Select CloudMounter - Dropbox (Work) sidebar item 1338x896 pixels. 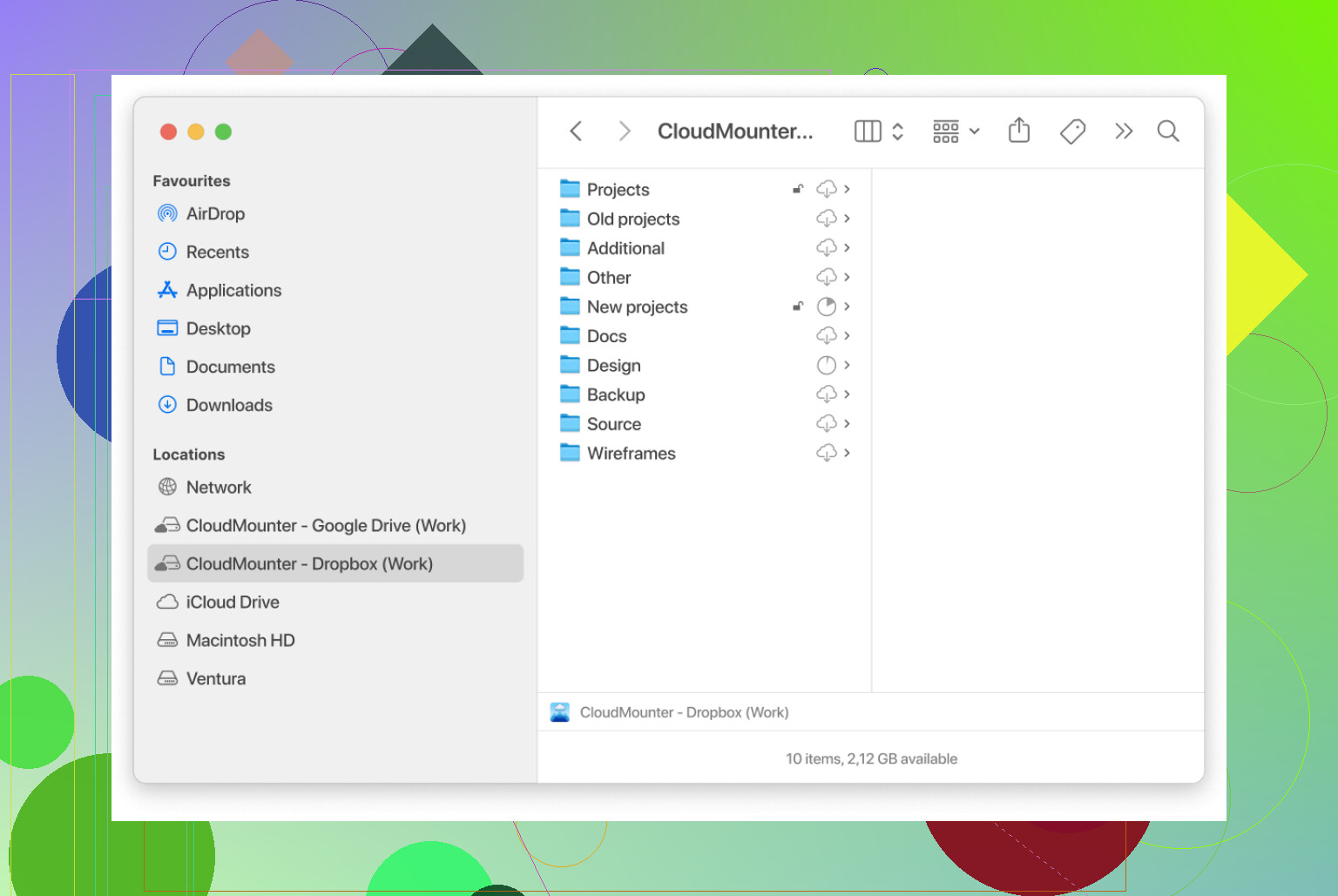(335, 563)
